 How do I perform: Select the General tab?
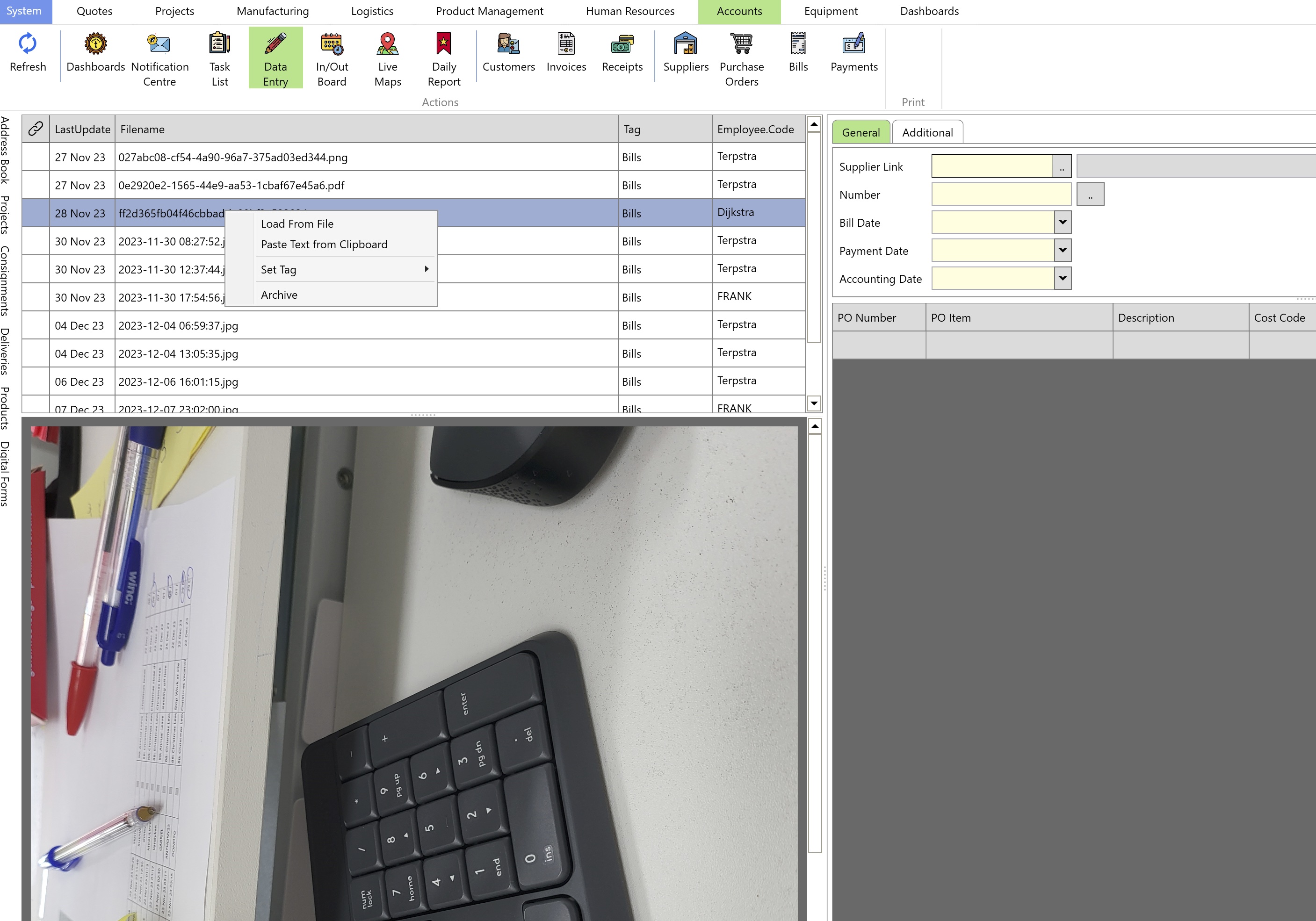click(860, 132)
